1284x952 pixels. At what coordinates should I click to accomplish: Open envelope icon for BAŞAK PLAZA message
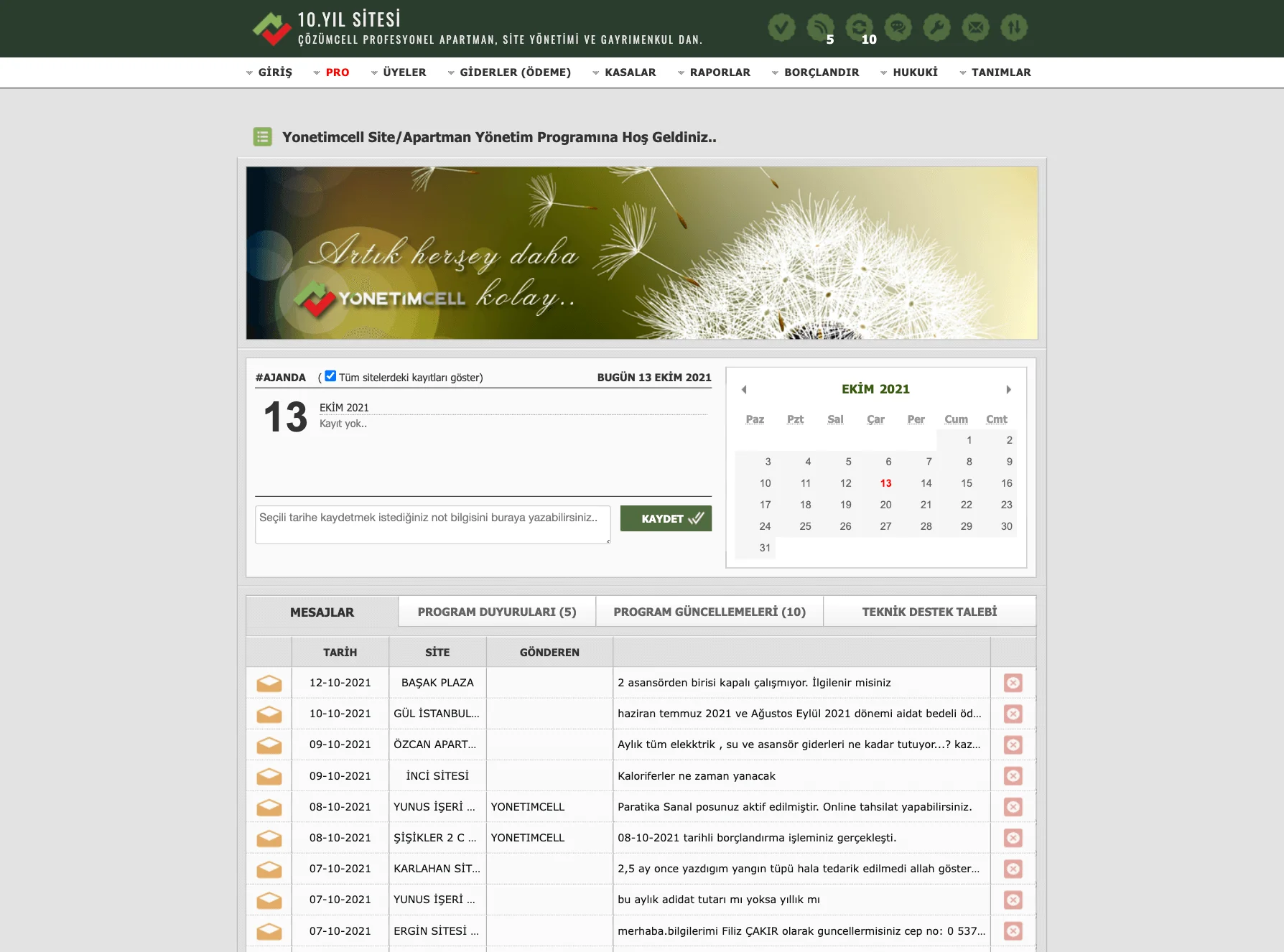click(x=269, y=683)
